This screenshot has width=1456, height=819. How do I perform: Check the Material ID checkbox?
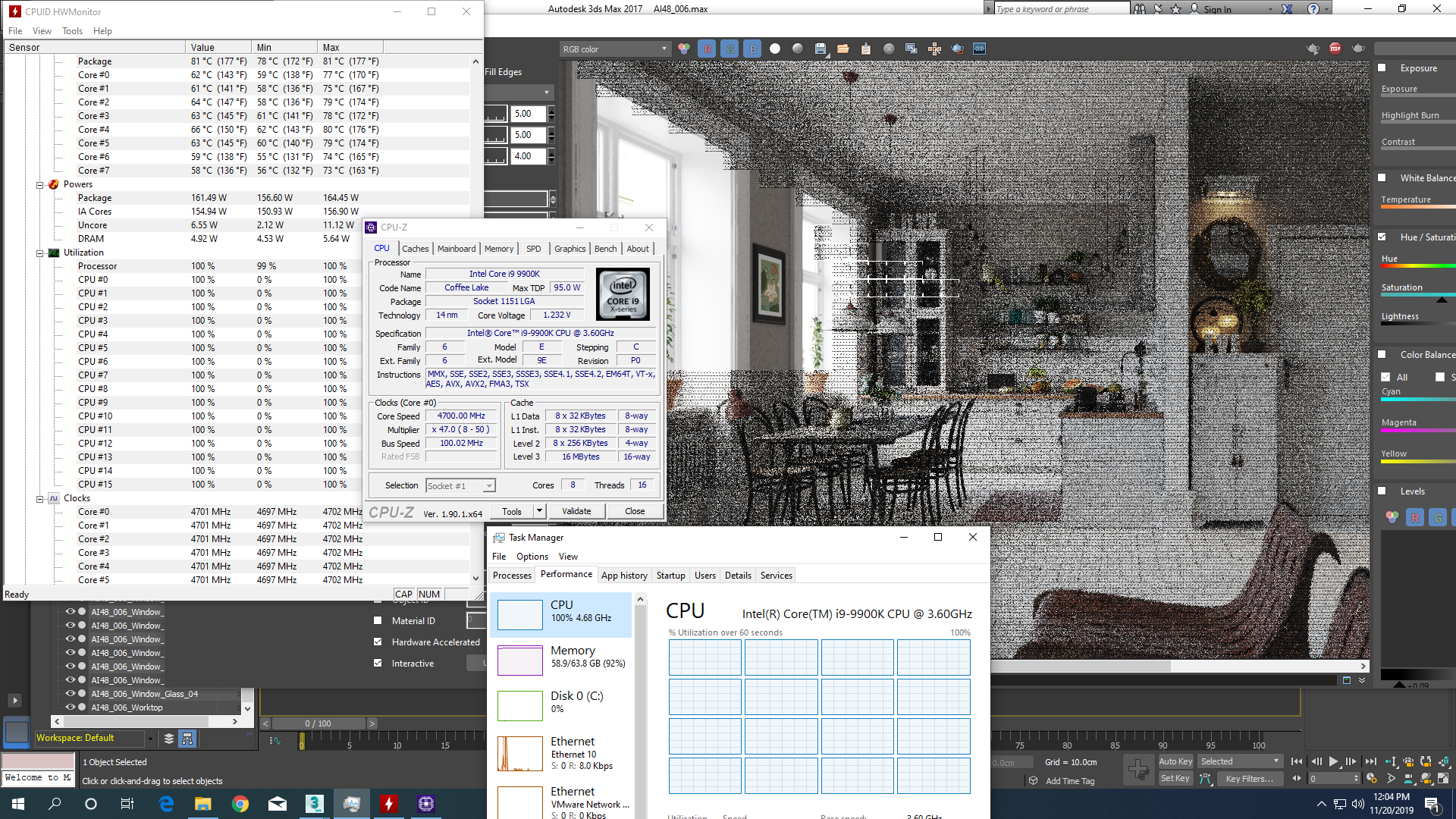click(x=378, y=620)
